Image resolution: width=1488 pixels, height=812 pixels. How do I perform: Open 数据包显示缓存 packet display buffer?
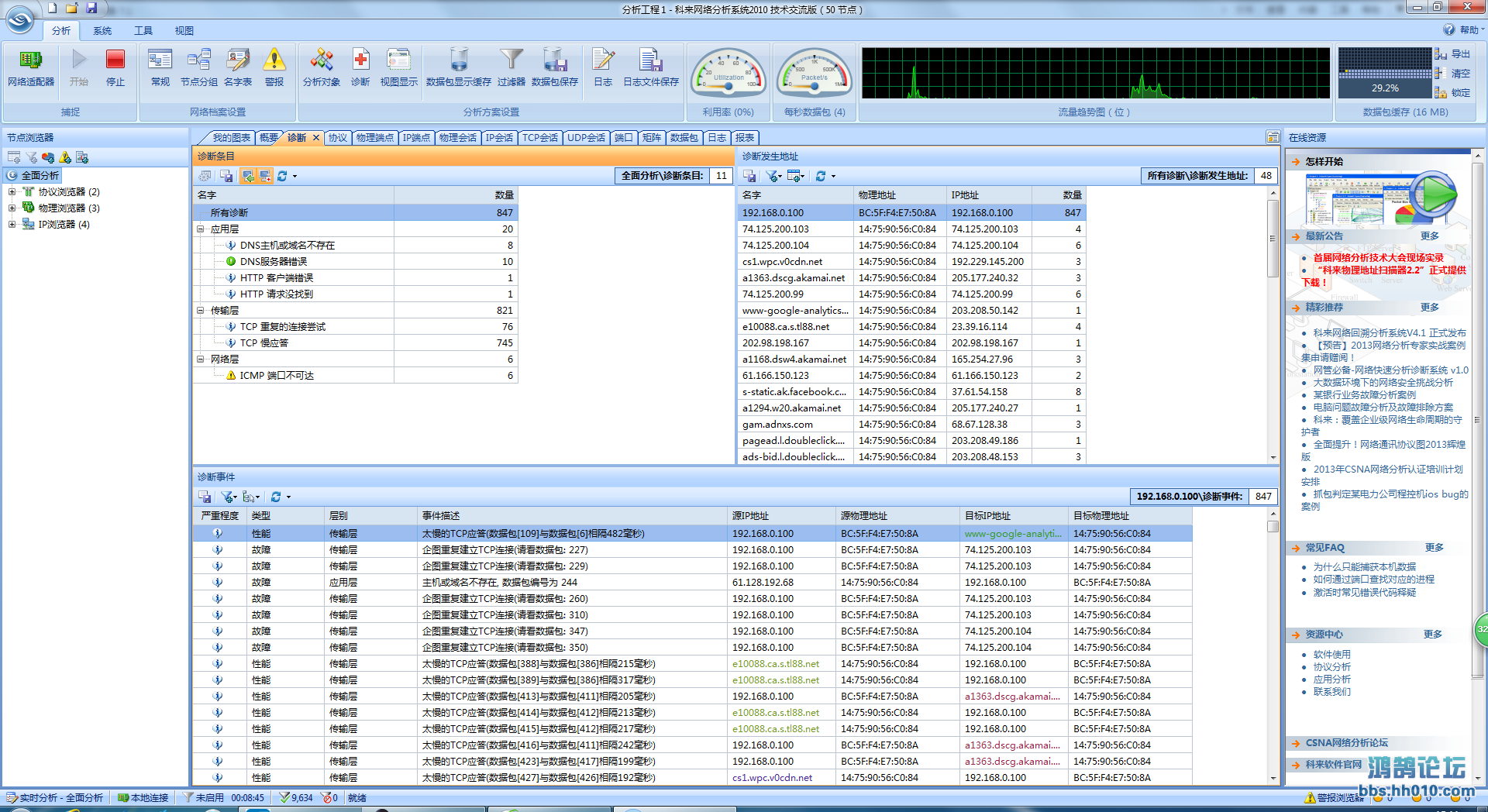coord(459,67)
